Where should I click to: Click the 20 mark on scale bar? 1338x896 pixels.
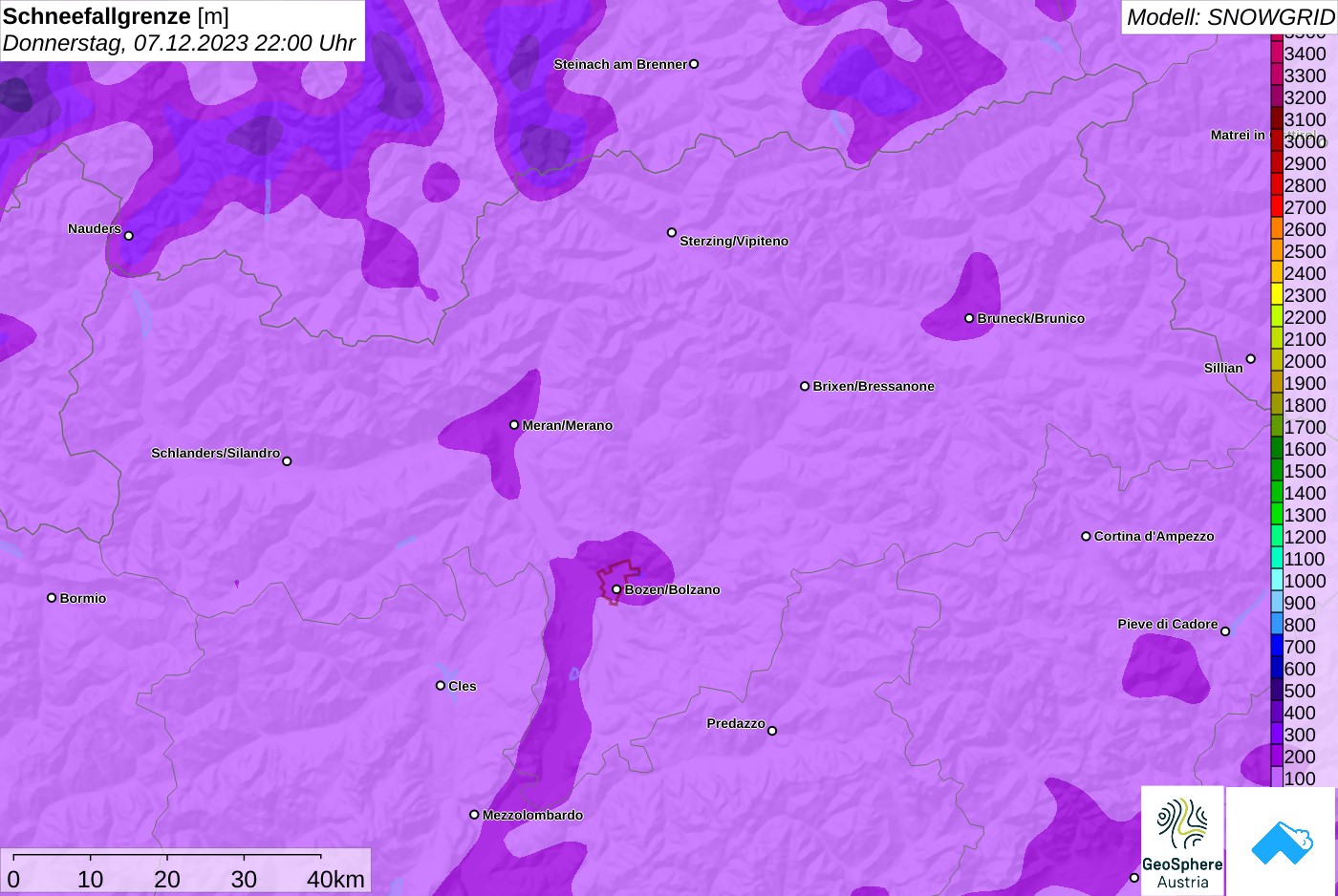coord(167,879)
